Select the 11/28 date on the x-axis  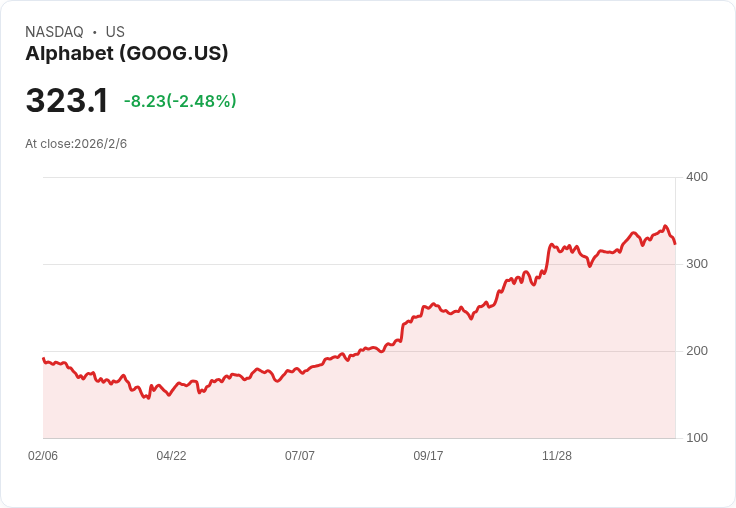pyautogui.click(x=557, y=456)
